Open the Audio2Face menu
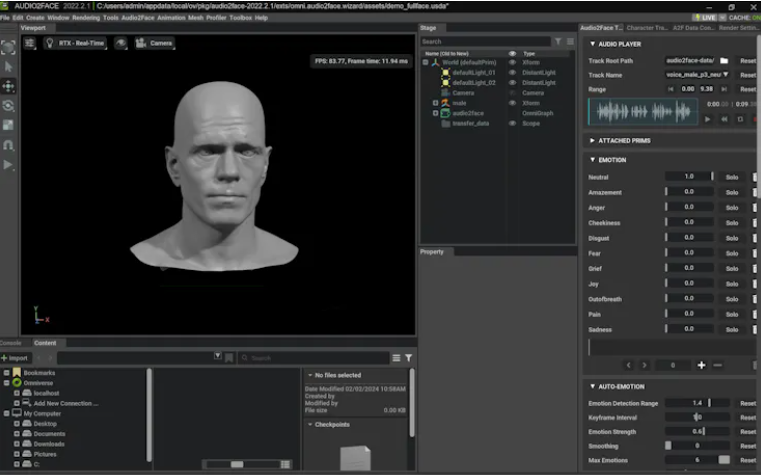 point(137,17)
